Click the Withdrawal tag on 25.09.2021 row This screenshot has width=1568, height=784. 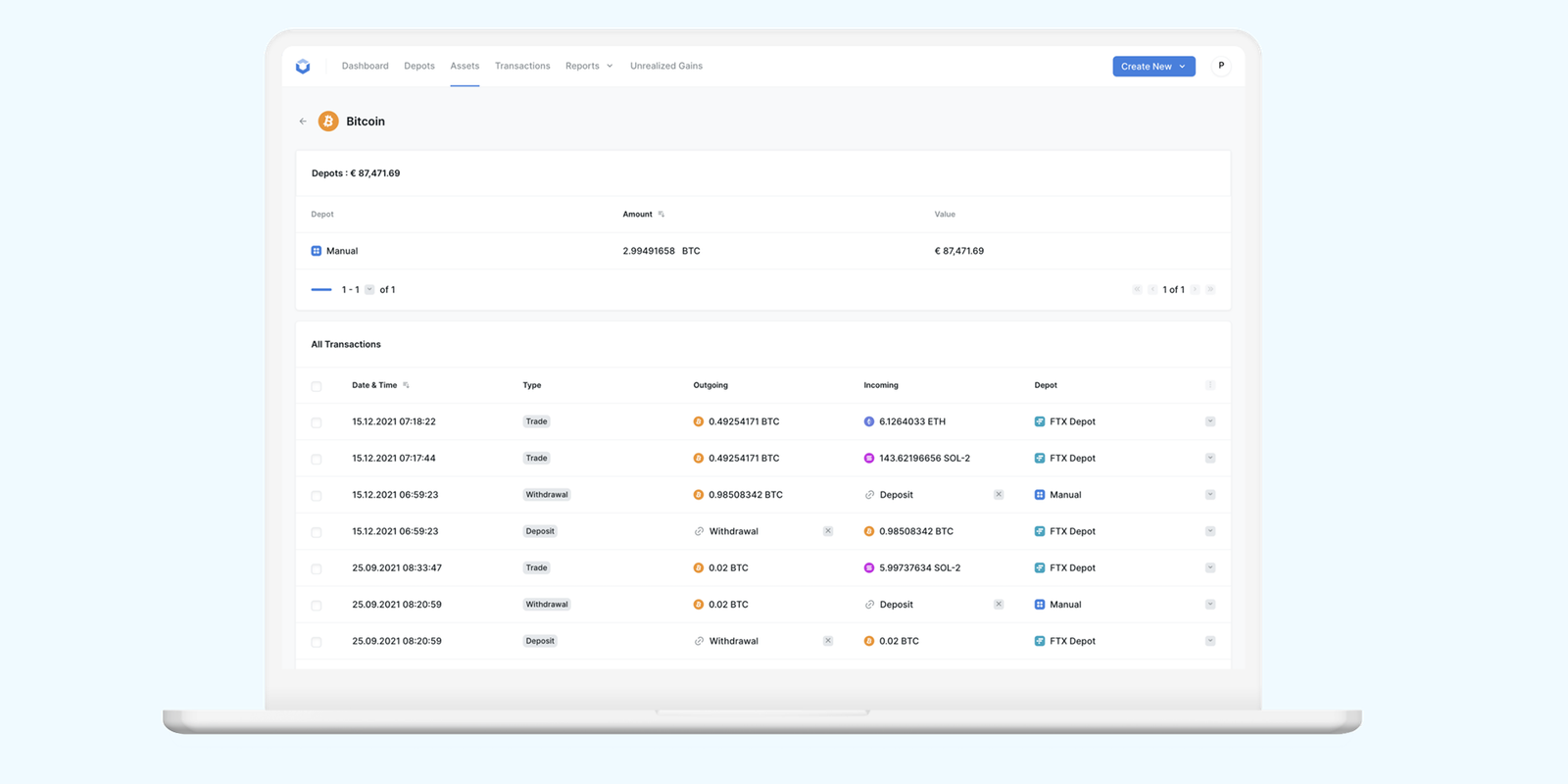(547, 605)
